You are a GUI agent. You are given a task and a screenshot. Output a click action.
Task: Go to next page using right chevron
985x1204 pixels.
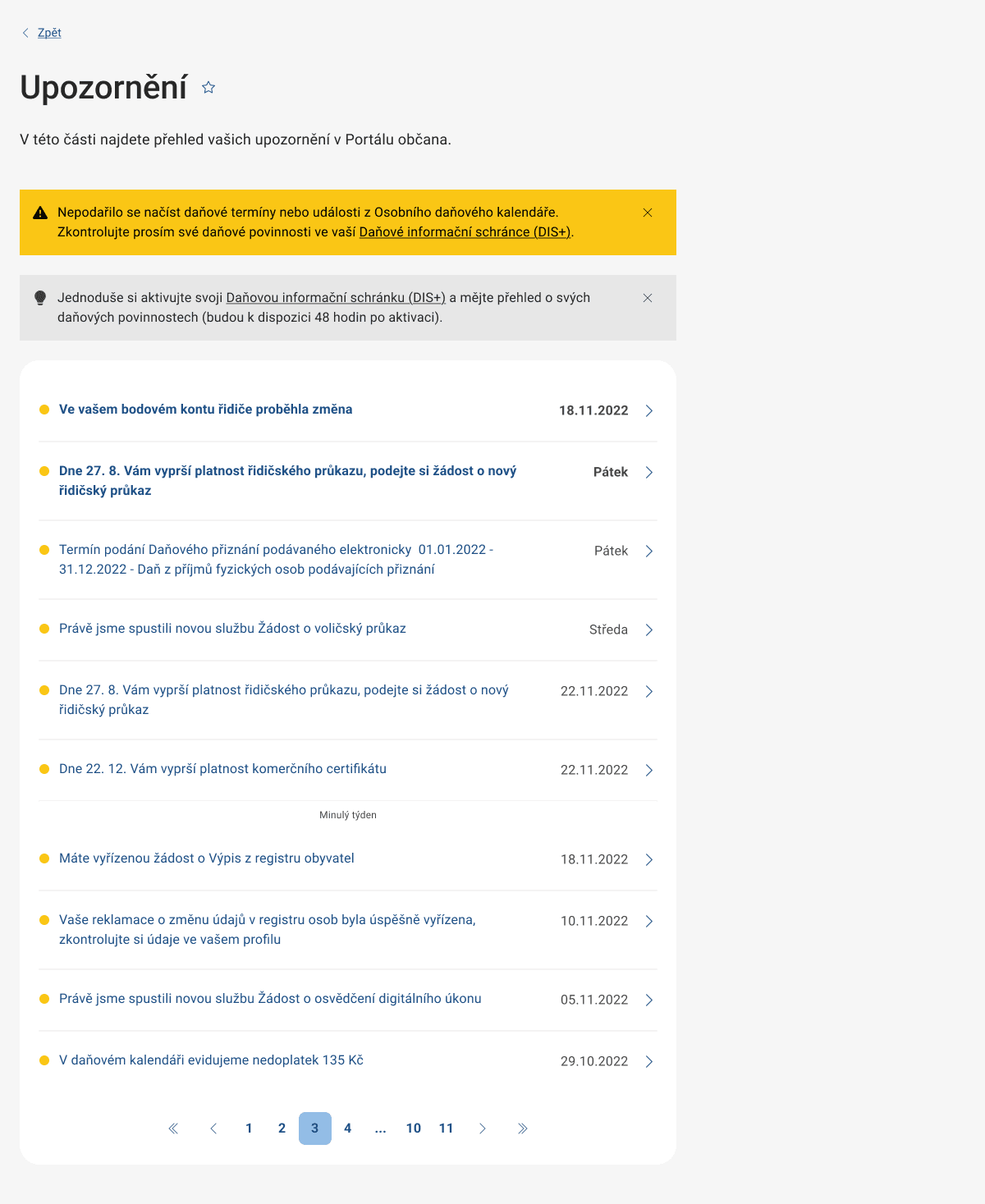click(x=483, y=1128)
